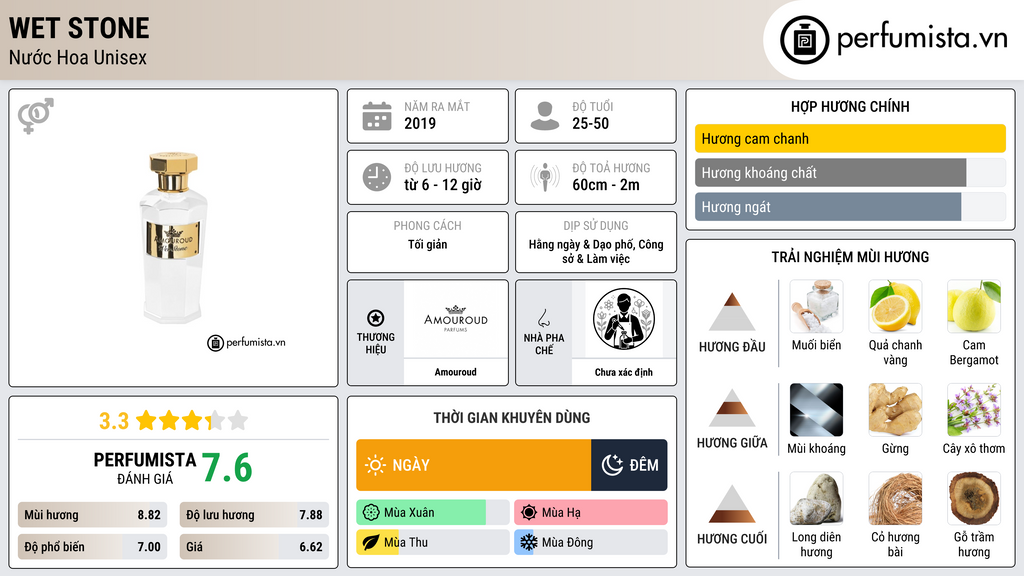Click the Thời gian khuyên dùng heading

pyautogui.click(x=512, y=417)
